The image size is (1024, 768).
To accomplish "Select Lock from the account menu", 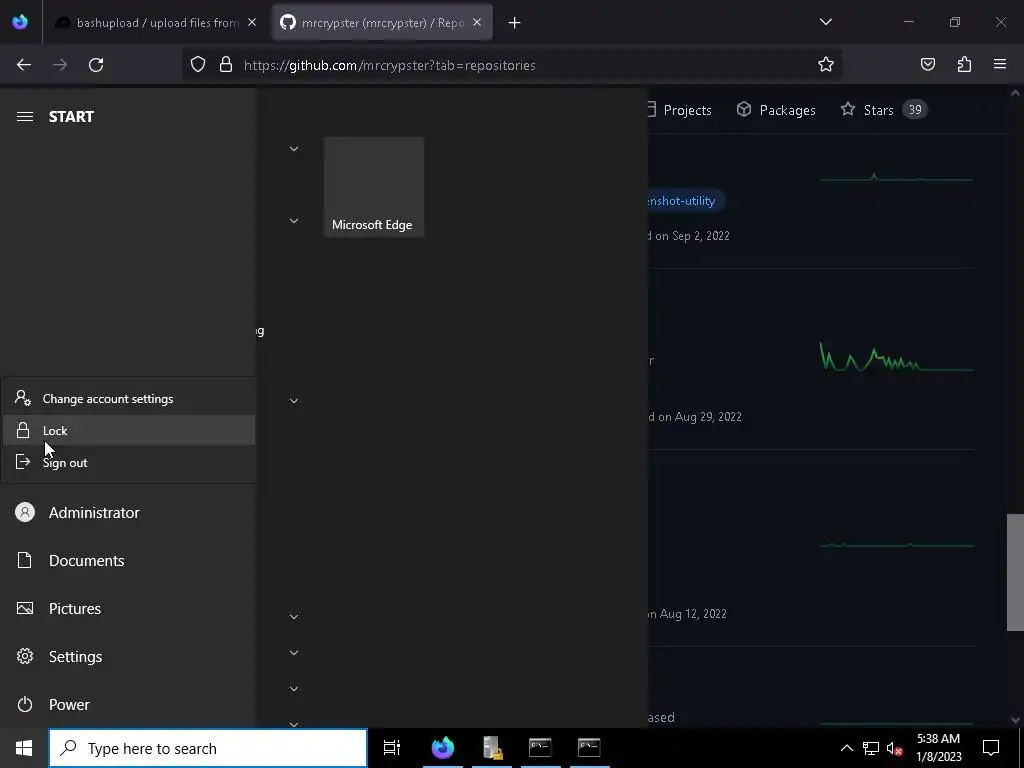I will [x=129, y=430].
